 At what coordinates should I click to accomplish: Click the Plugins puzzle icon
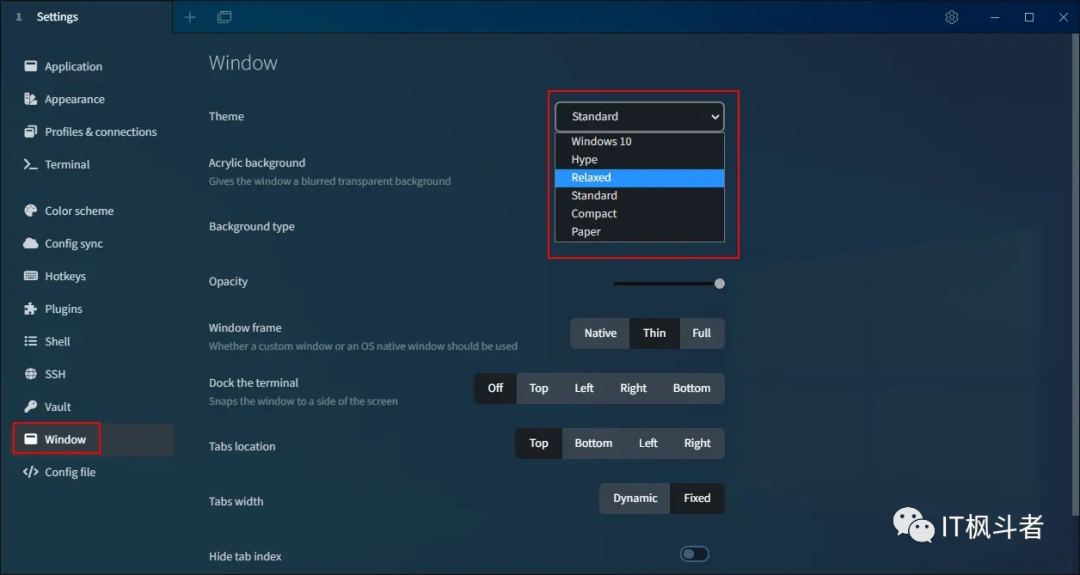coord(30,309)
